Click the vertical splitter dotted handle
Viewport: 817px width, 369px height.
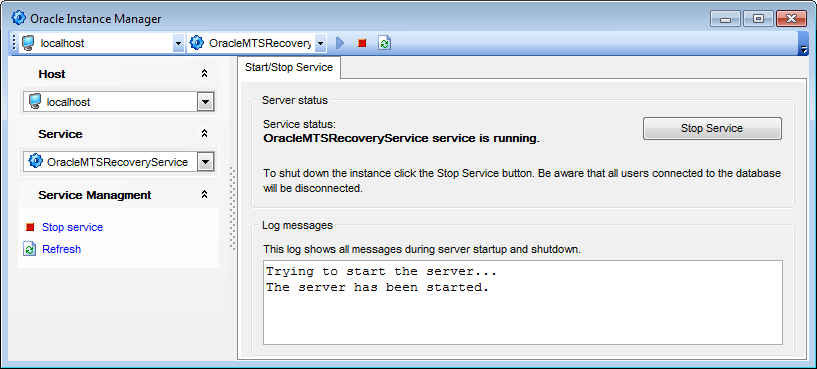pyautogui.click(x=232, y=208)
